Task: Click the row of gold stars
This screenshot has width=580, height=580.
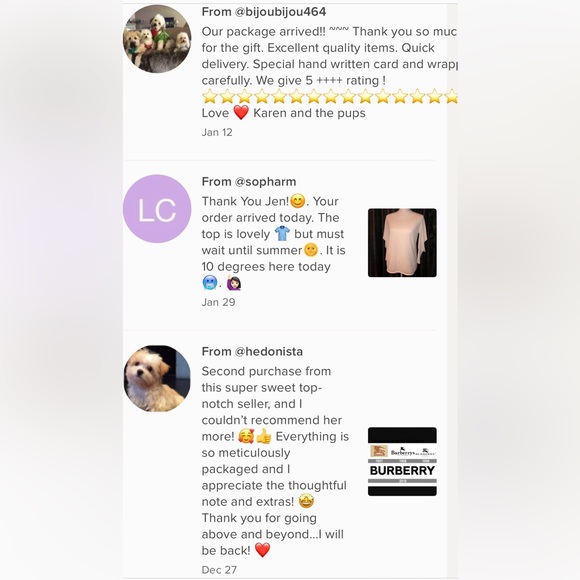Action: pyautogui.click(x=330, y=96)
